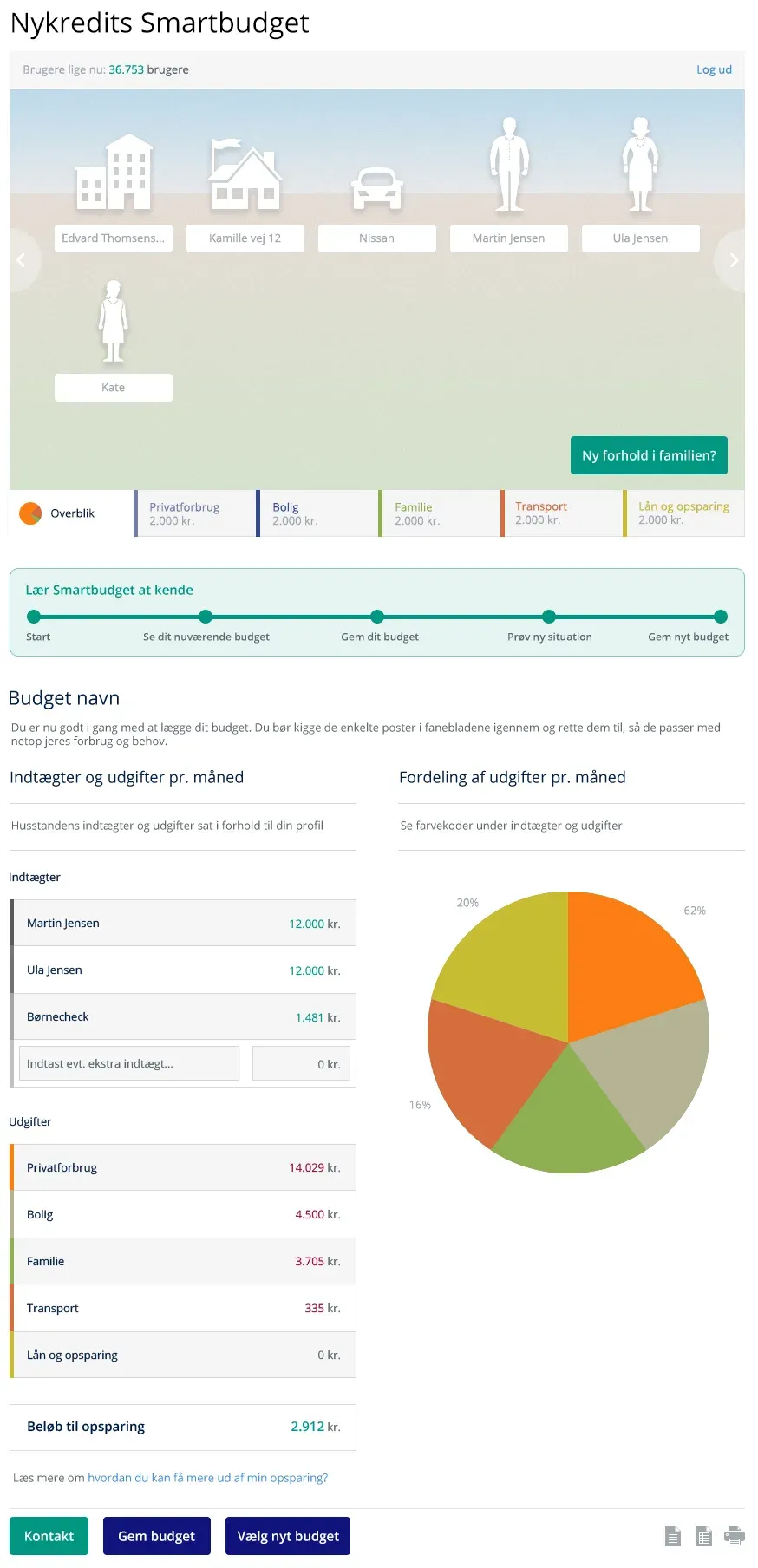The height and width of the screenshot is (1568, 758).
Task: Switch to the Lån og opsparing tab
Action: [683, 513]
